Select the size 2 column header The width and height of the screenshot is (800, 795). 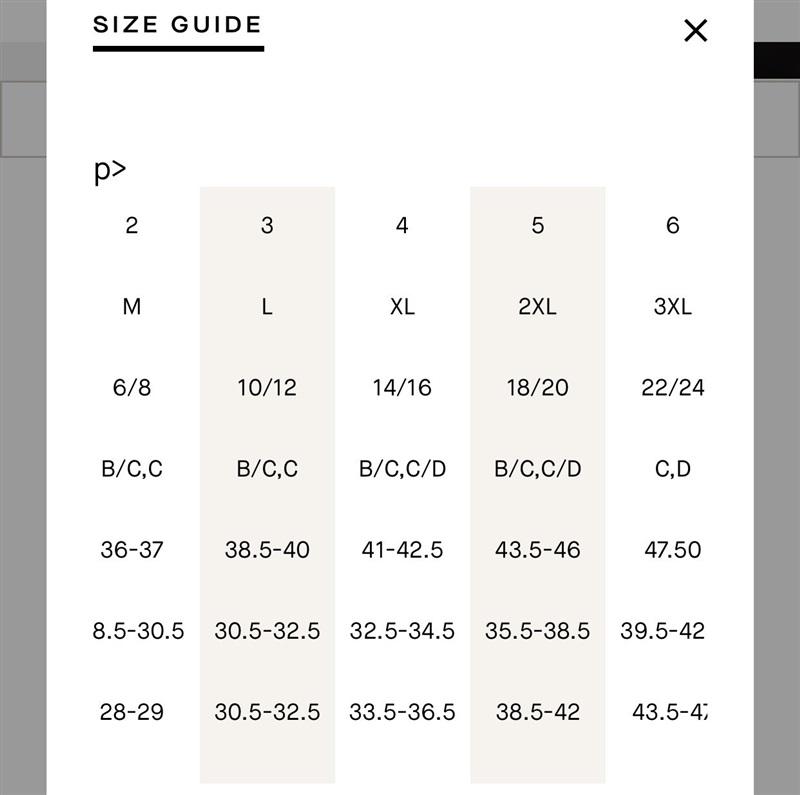pyautogui.click(x=132, y=226)
